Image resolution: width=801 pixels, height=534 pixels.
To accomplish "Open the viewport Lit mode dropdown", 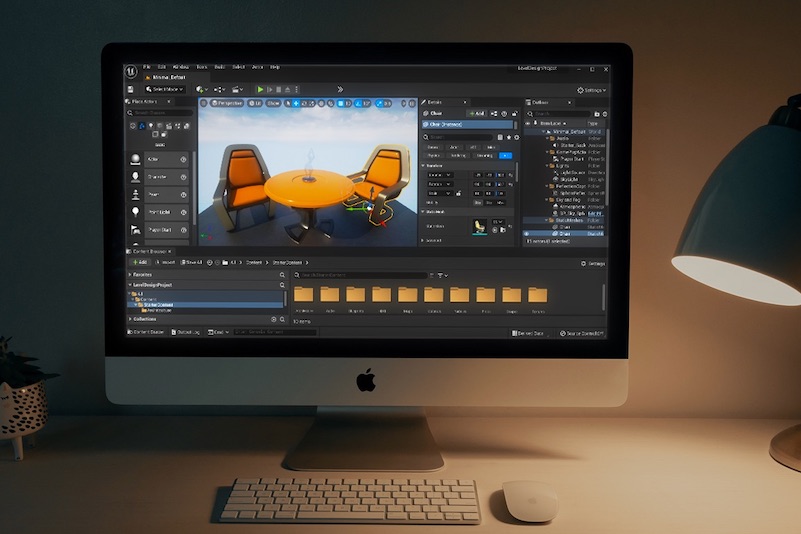I will pos(255,103).
